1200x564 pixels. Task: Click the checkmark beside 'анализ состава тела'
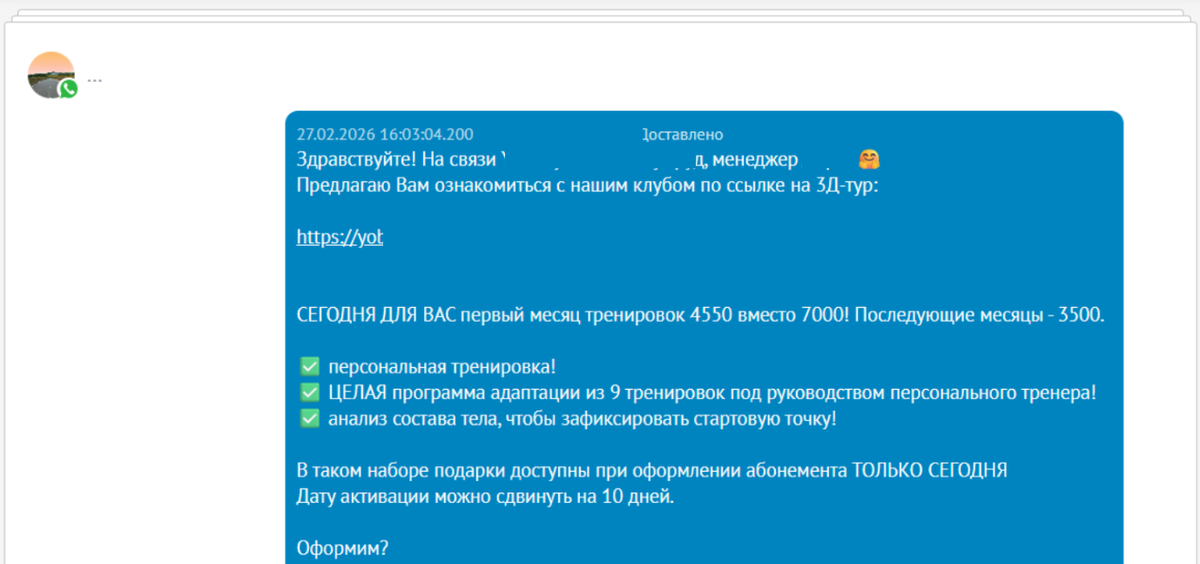(309, 419)
